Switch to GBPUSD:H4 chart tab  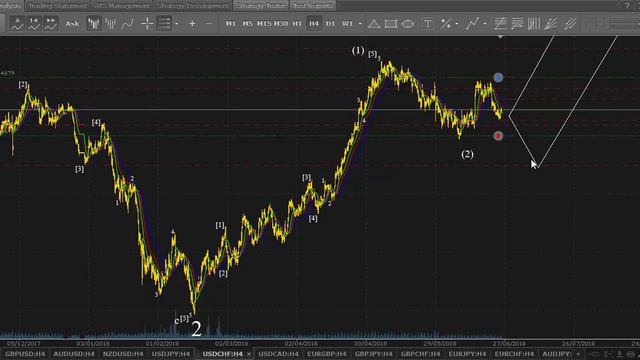(25, 354)
